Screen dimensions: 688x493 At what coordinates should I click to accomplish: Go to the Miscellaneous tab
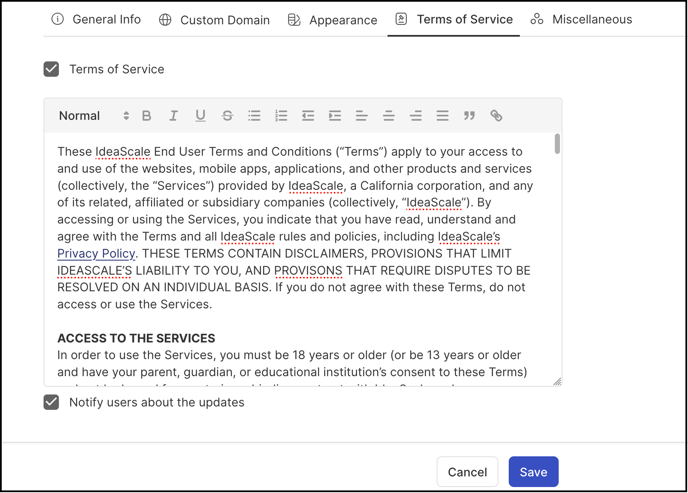[581, 20]
